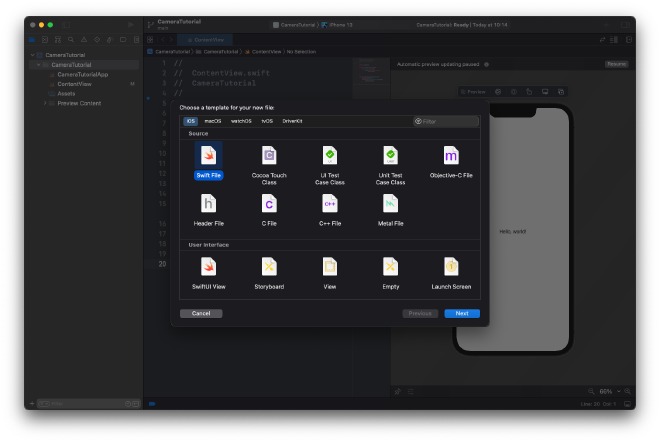Pick the Launch Screen template

[x=451, y=268]
